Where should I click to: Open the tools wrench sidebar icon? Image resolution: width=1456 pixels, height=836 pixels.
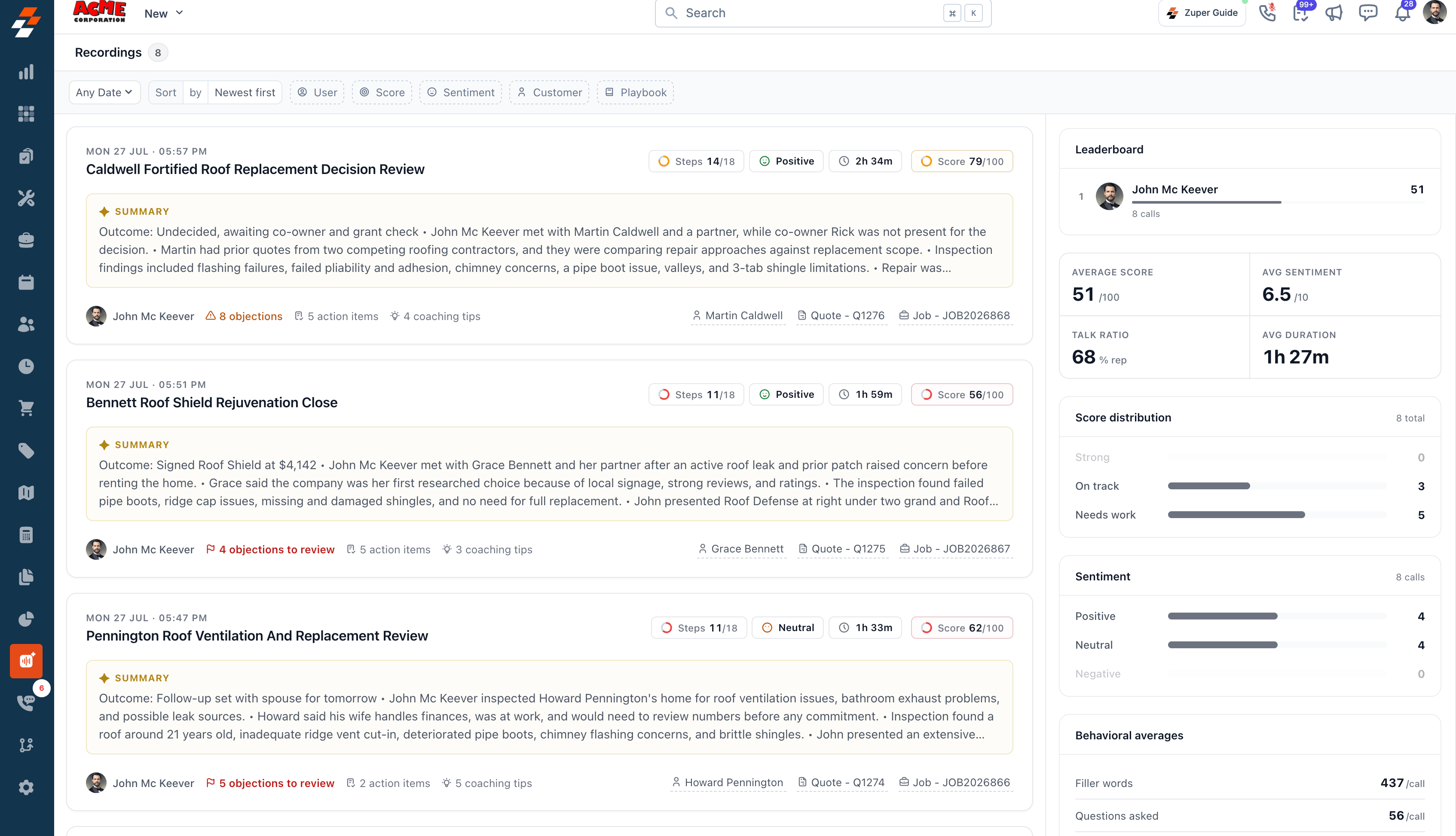click(26, 198)
